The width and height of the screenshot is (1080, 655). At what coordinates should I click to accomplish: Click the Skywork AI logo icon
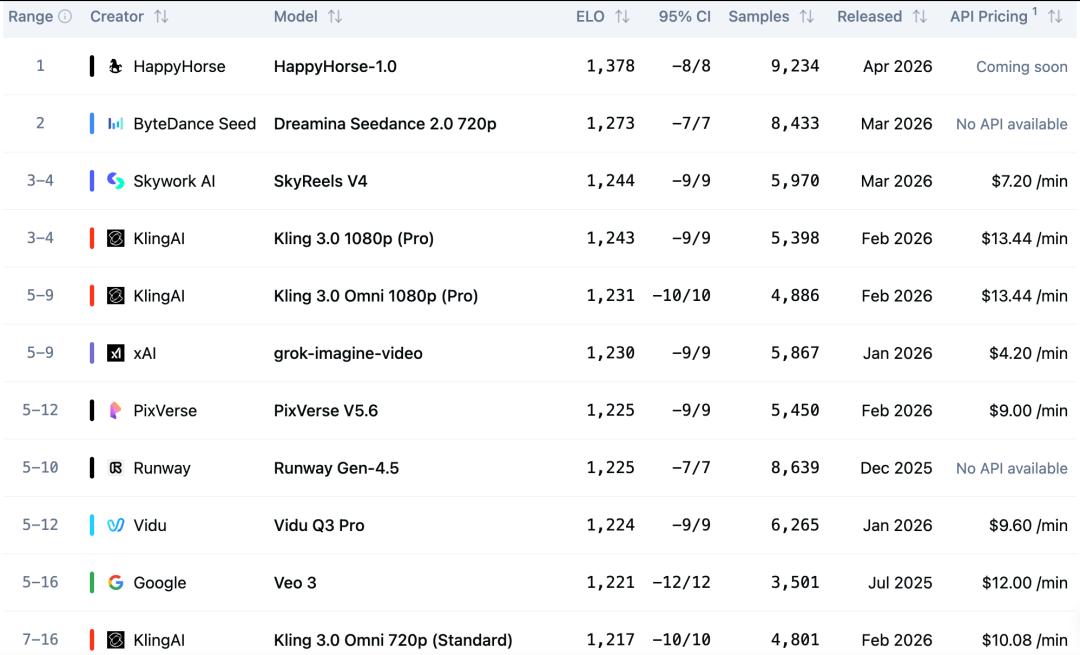[x=116, y=181]
